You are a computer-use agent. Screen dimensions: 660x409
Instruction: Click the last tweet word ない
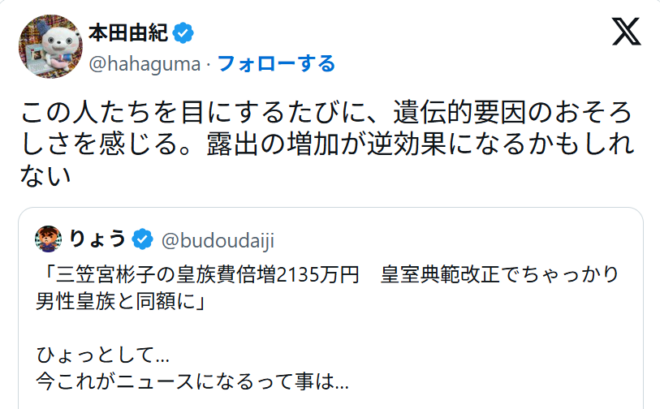point(45,175)
